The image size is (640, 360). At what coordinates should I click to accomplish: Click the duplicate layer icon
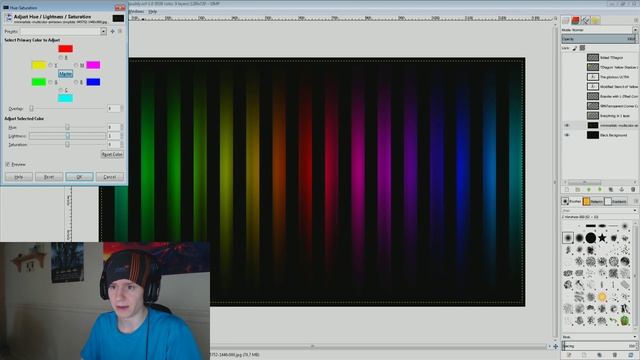(611, 190)
